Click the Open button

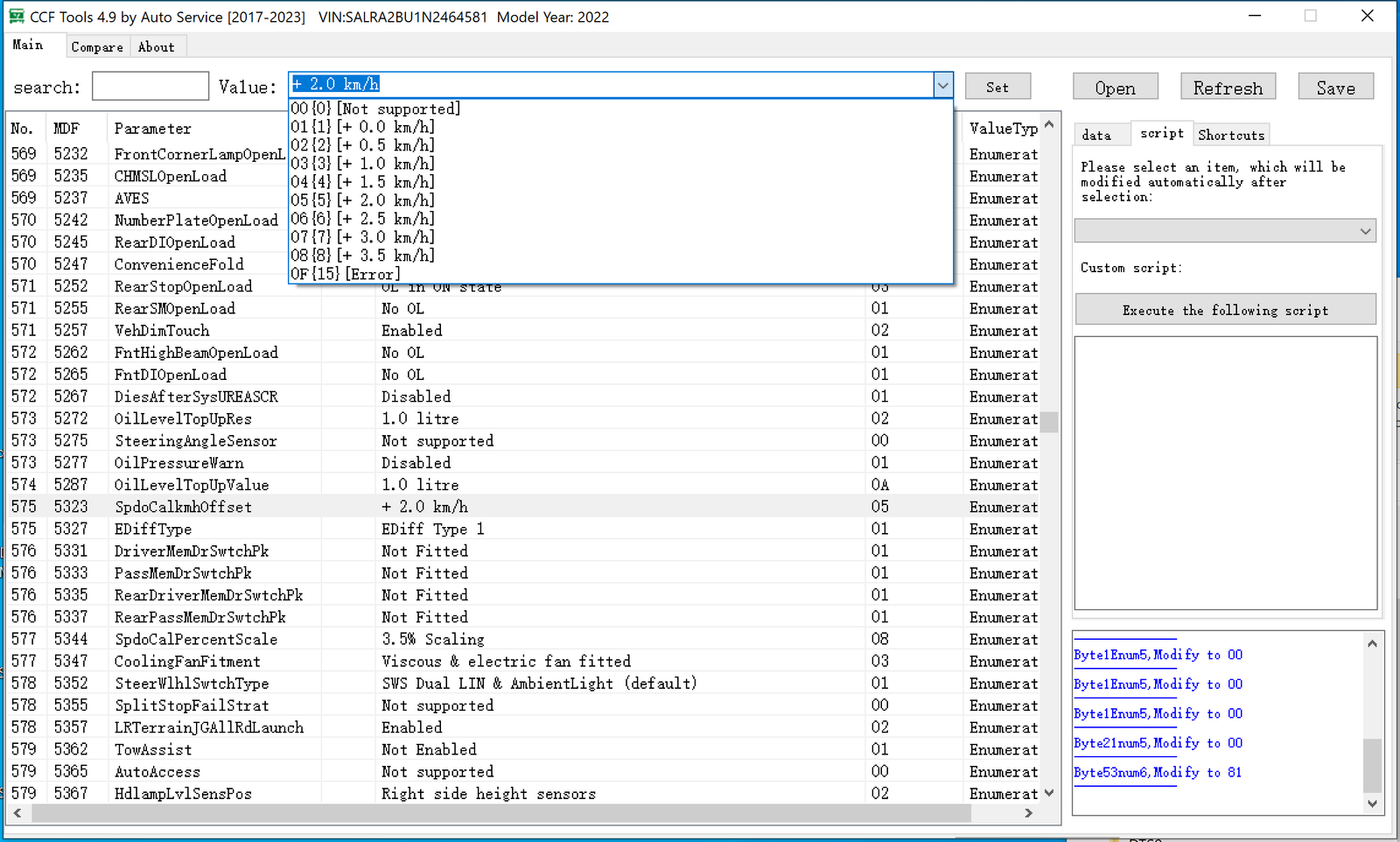[1116, 88]
